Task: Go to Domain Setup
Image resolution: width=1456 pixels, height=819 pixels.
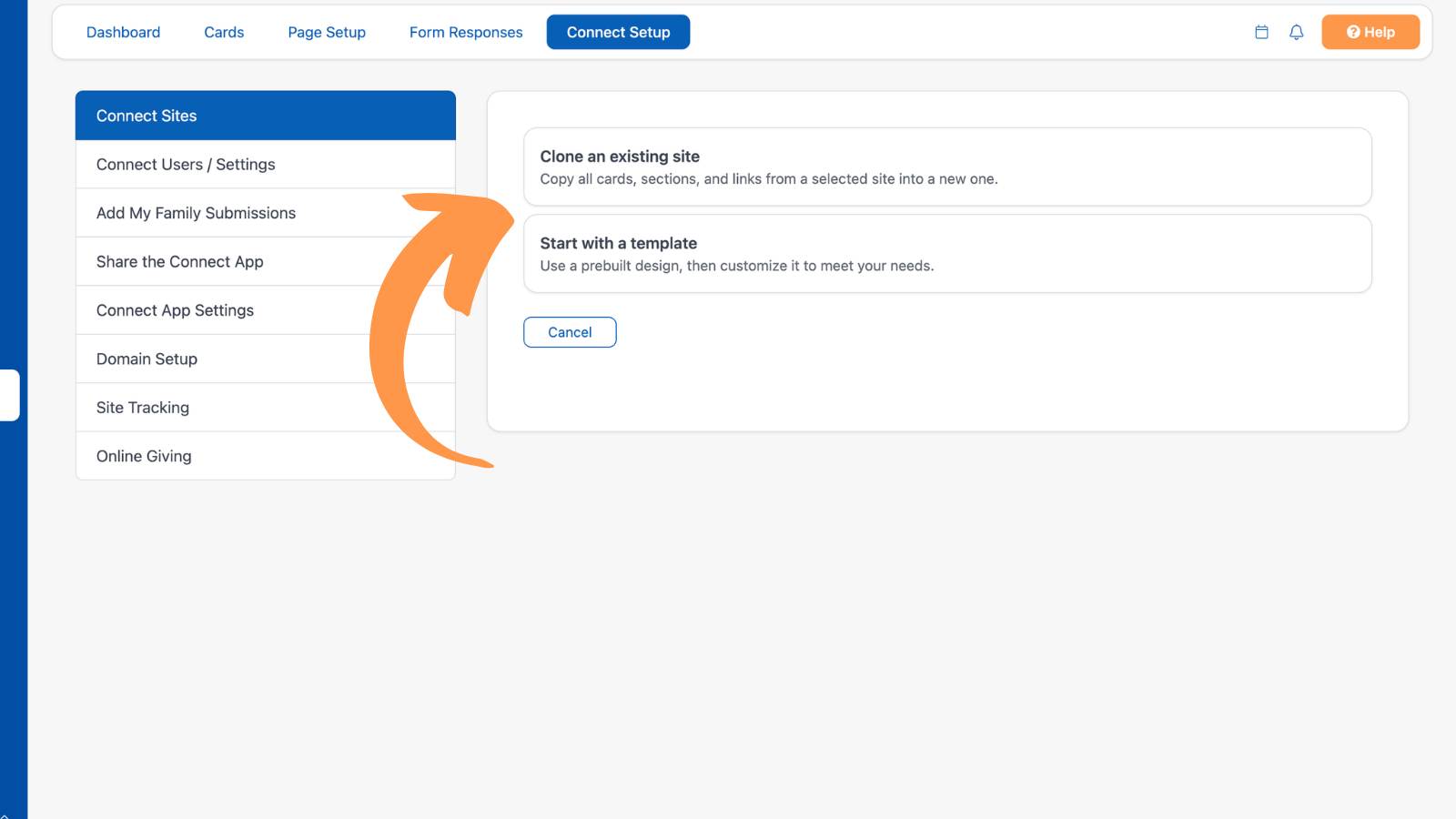Action: coord(266,359)
